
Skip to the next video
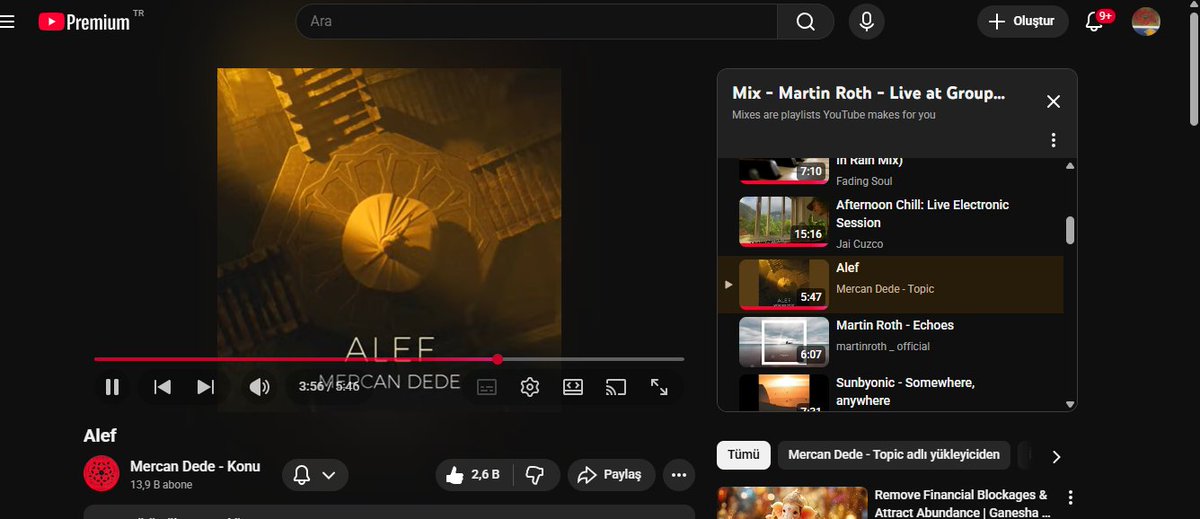coord(206,387)
